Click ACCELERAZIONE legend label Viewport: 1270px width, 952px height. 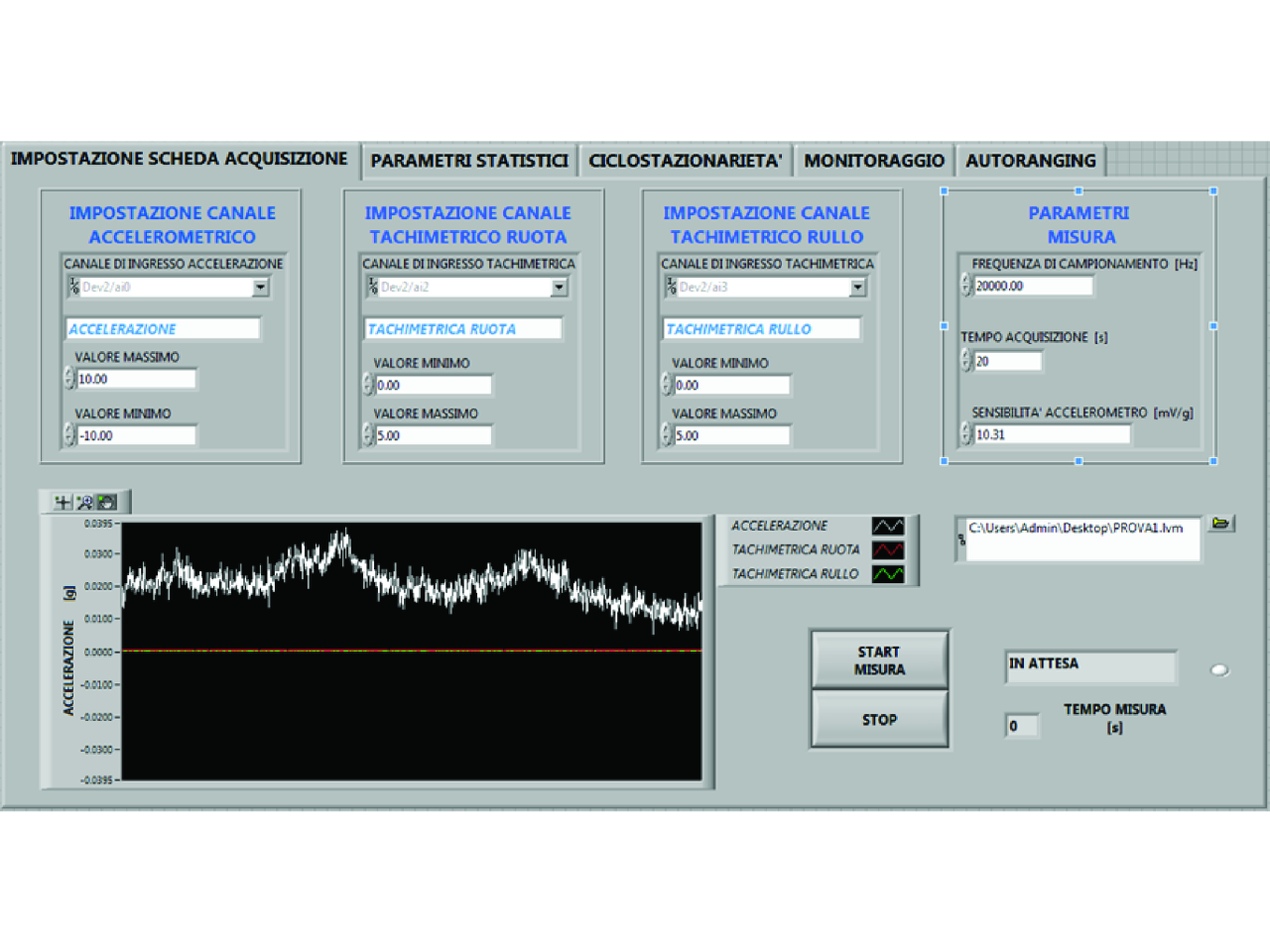pos(779,526)
